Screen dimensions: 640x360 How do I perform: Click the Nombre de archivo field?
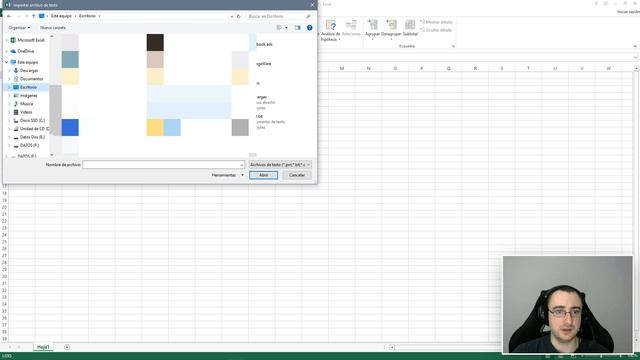click(164, 164)
